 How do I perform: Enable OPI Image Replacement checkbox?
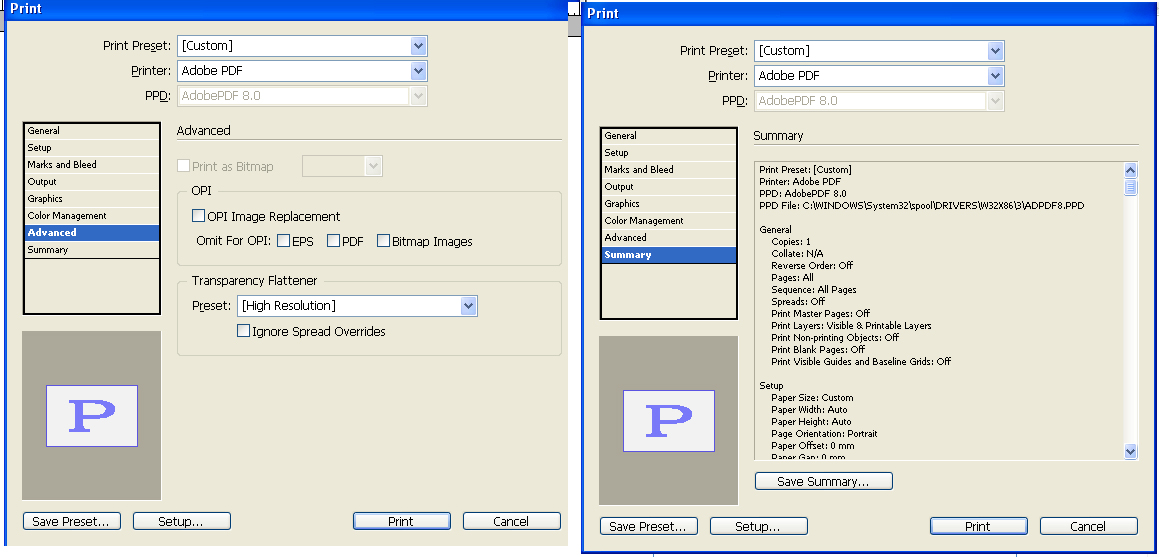click(198, 216)
